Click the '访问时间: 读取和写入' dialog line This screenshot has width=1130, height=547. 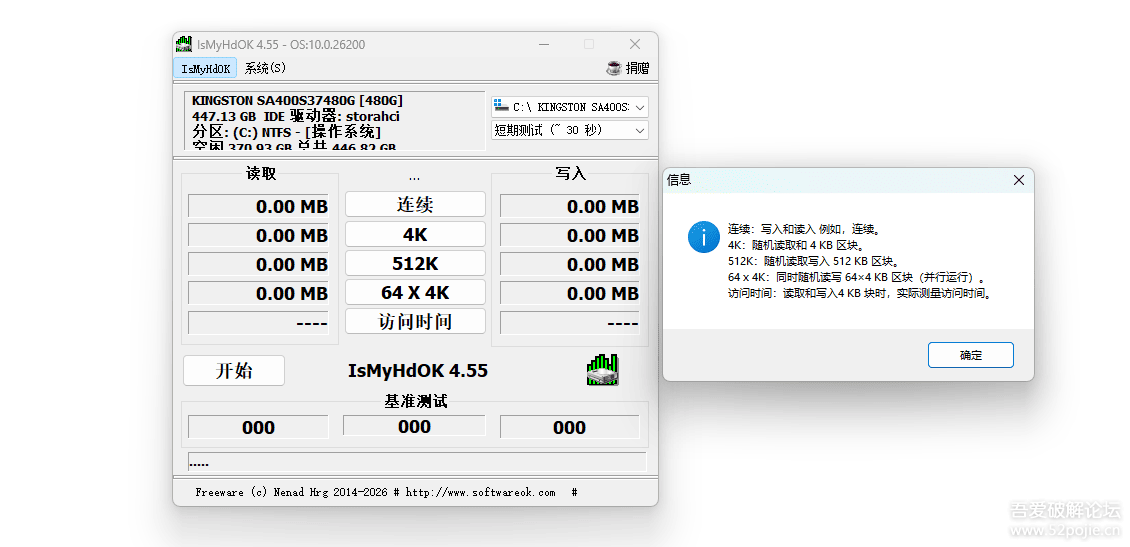(860, 293)
